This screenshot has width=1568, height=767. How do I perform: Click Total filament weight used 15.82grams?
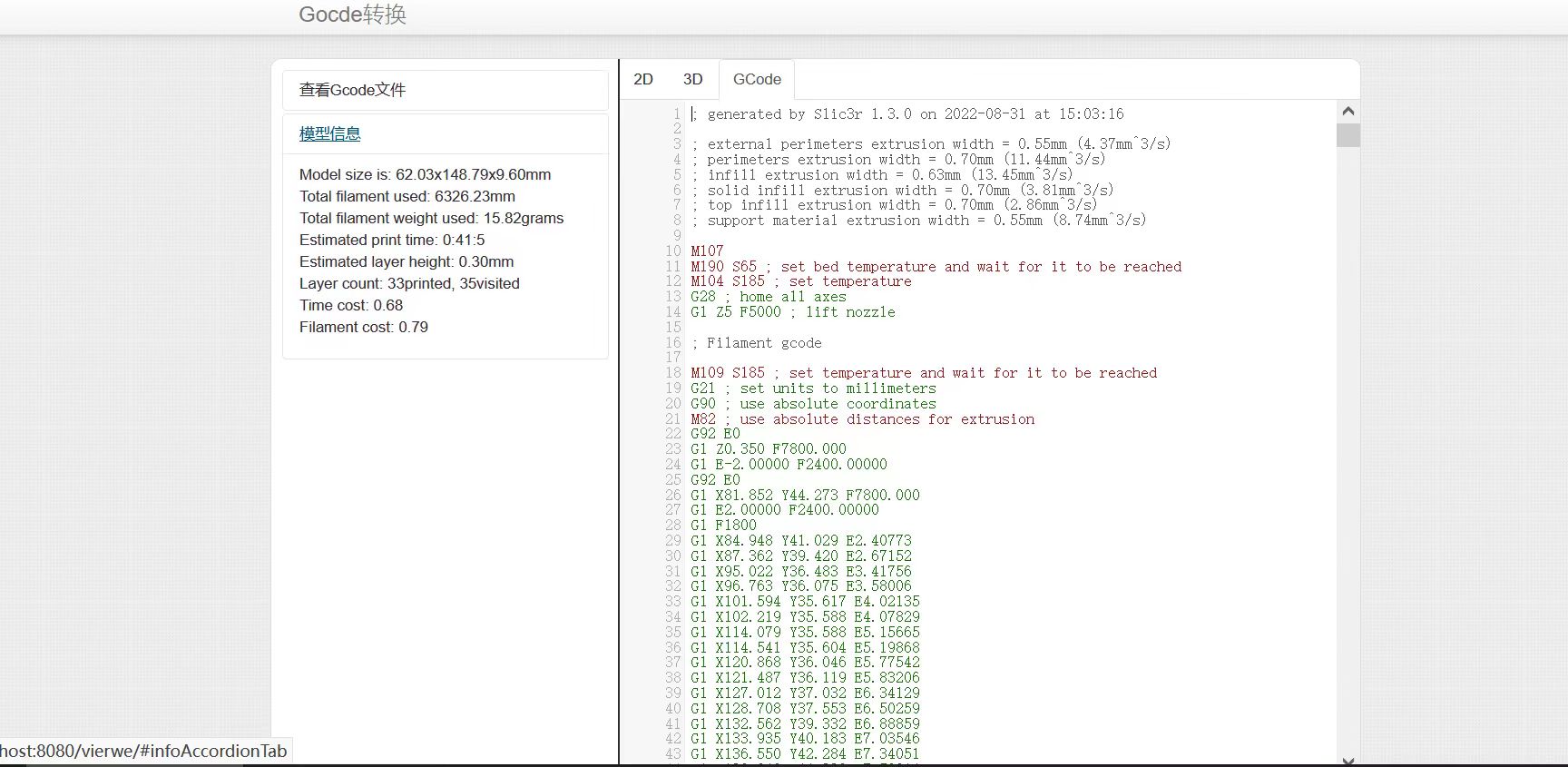pos(431,218)
